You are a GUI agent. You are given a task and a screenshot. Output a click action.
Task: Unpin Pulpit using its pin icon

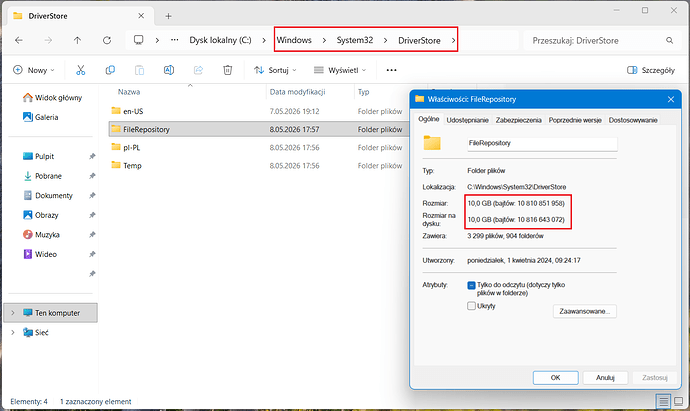[92, 156]
